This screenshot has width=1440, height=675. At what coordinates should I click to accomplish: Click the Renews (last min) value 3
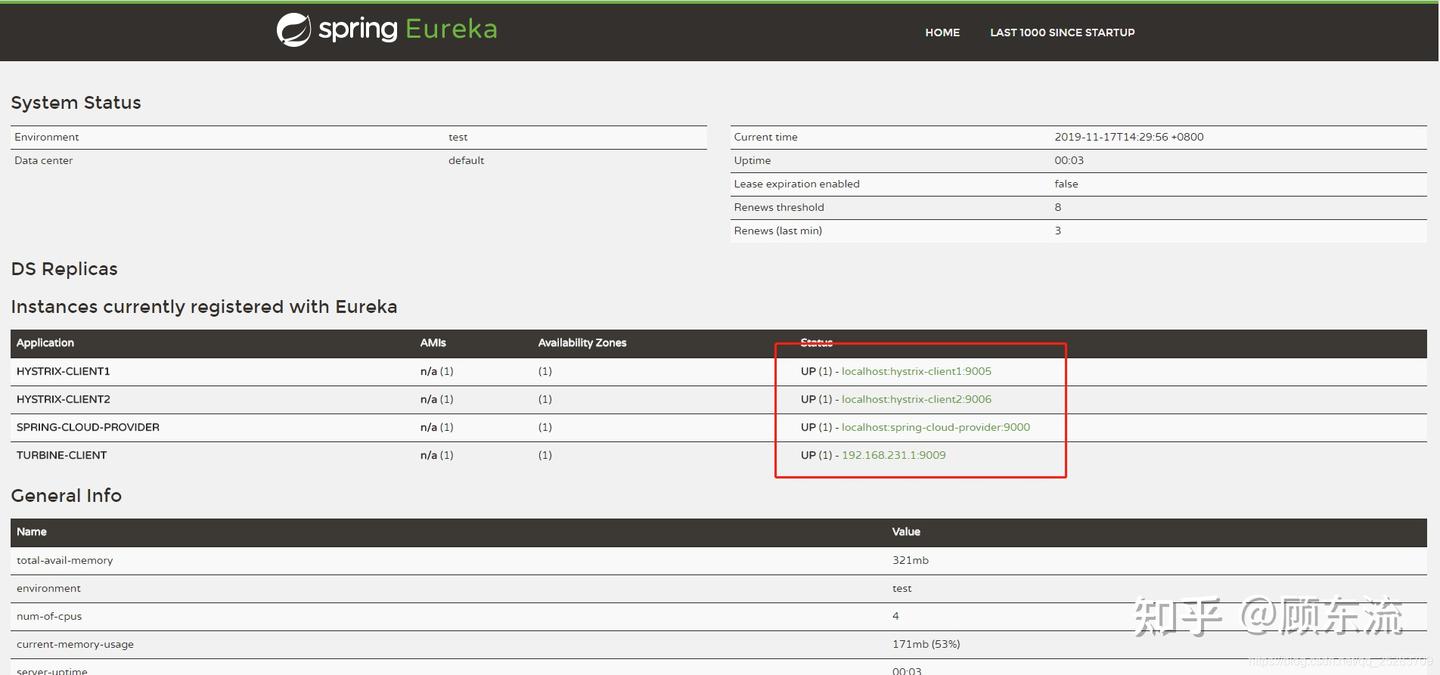point(1058,231)
